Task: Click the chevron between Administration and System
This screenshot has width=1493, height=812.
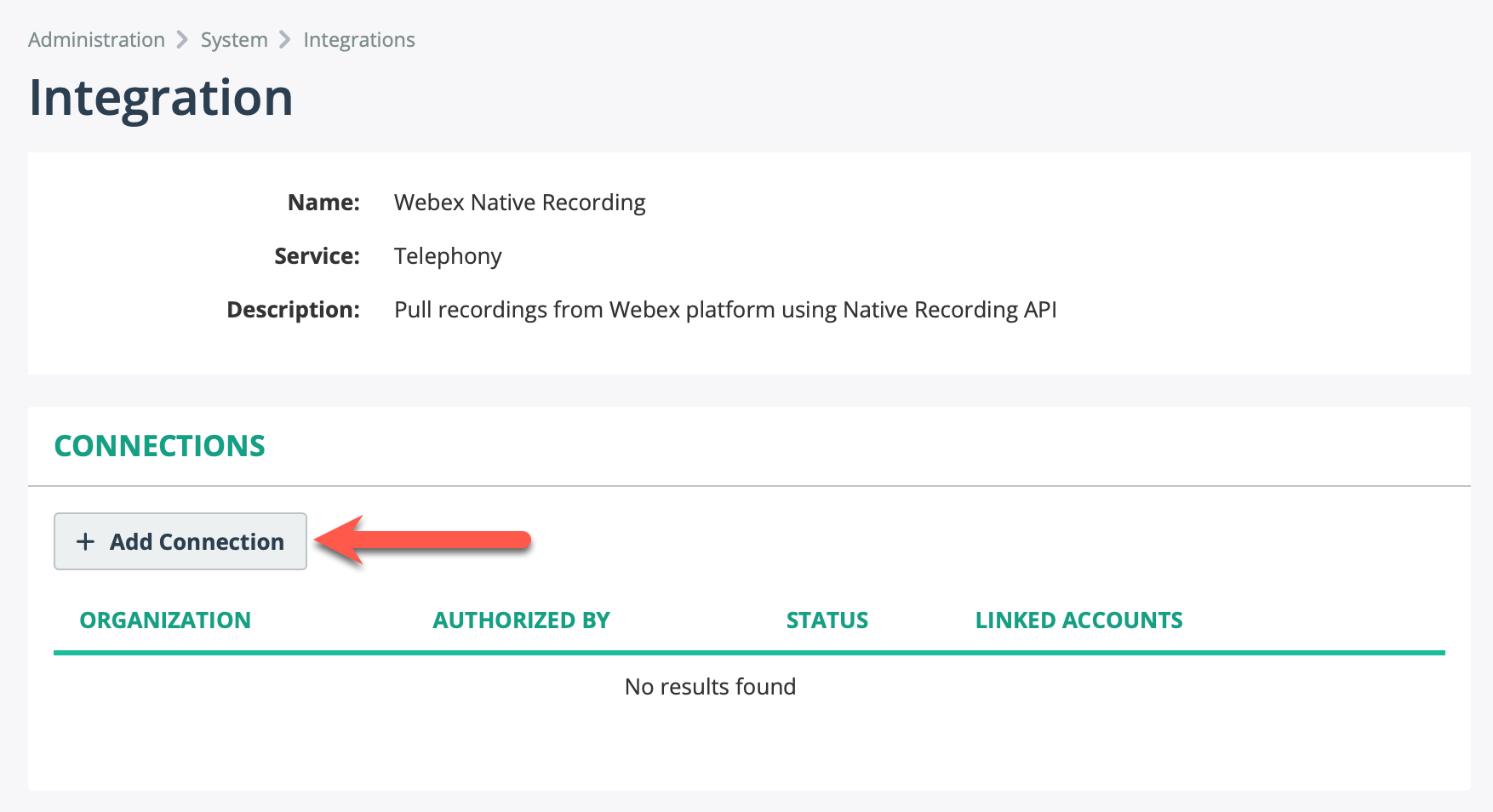Action: coord(181,39)
